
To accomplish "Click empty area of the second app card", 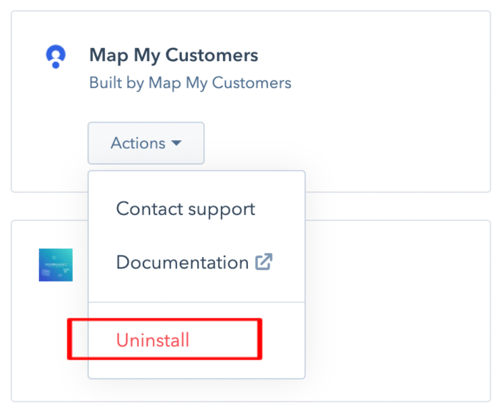I will [397, 310].
